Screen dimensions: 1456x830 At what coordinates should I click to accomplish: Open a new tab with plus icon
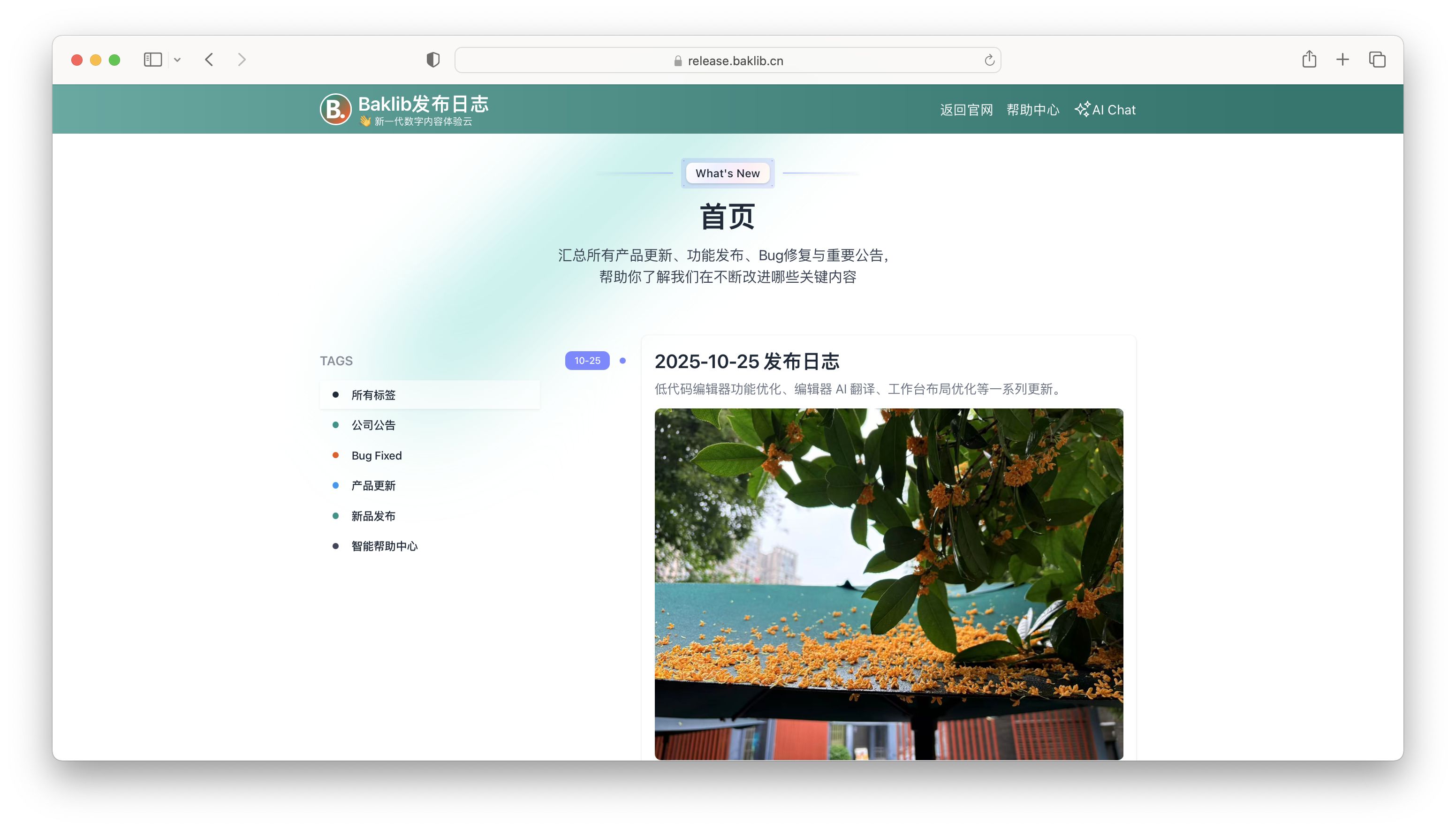pos(1342,59)
